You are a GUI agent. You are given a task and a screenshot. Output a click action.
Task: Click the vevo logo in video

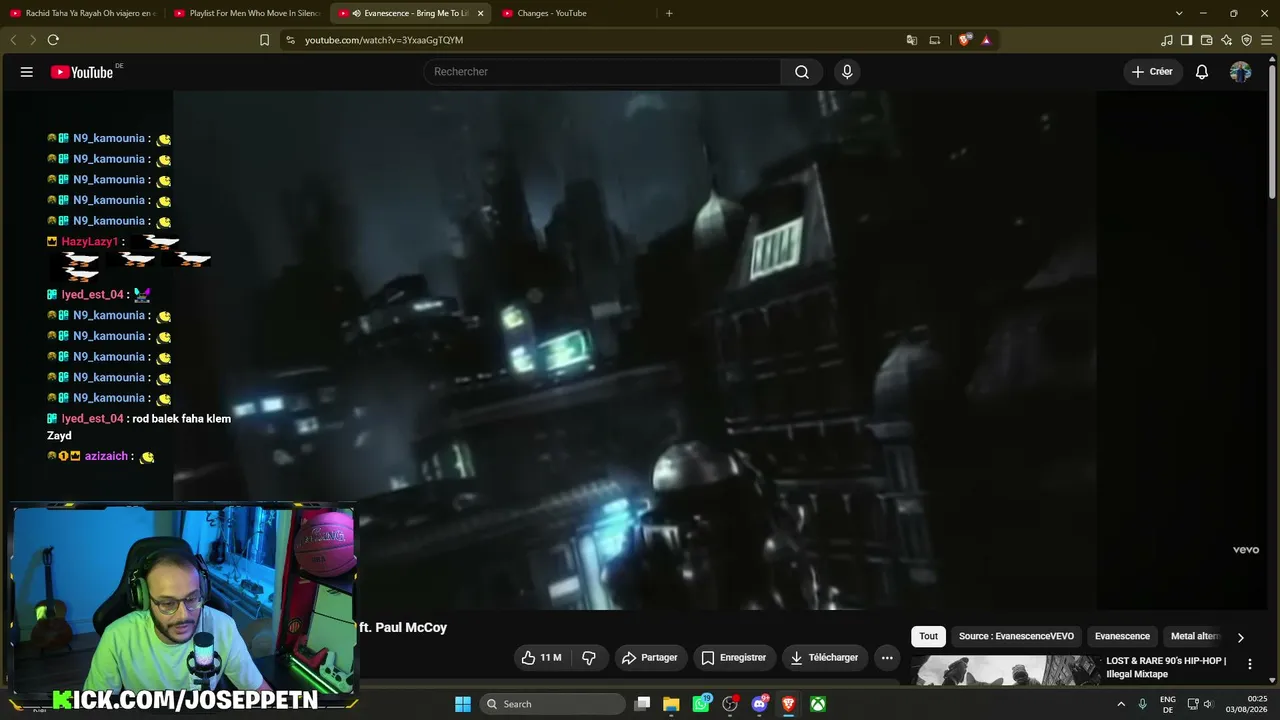1245,550
